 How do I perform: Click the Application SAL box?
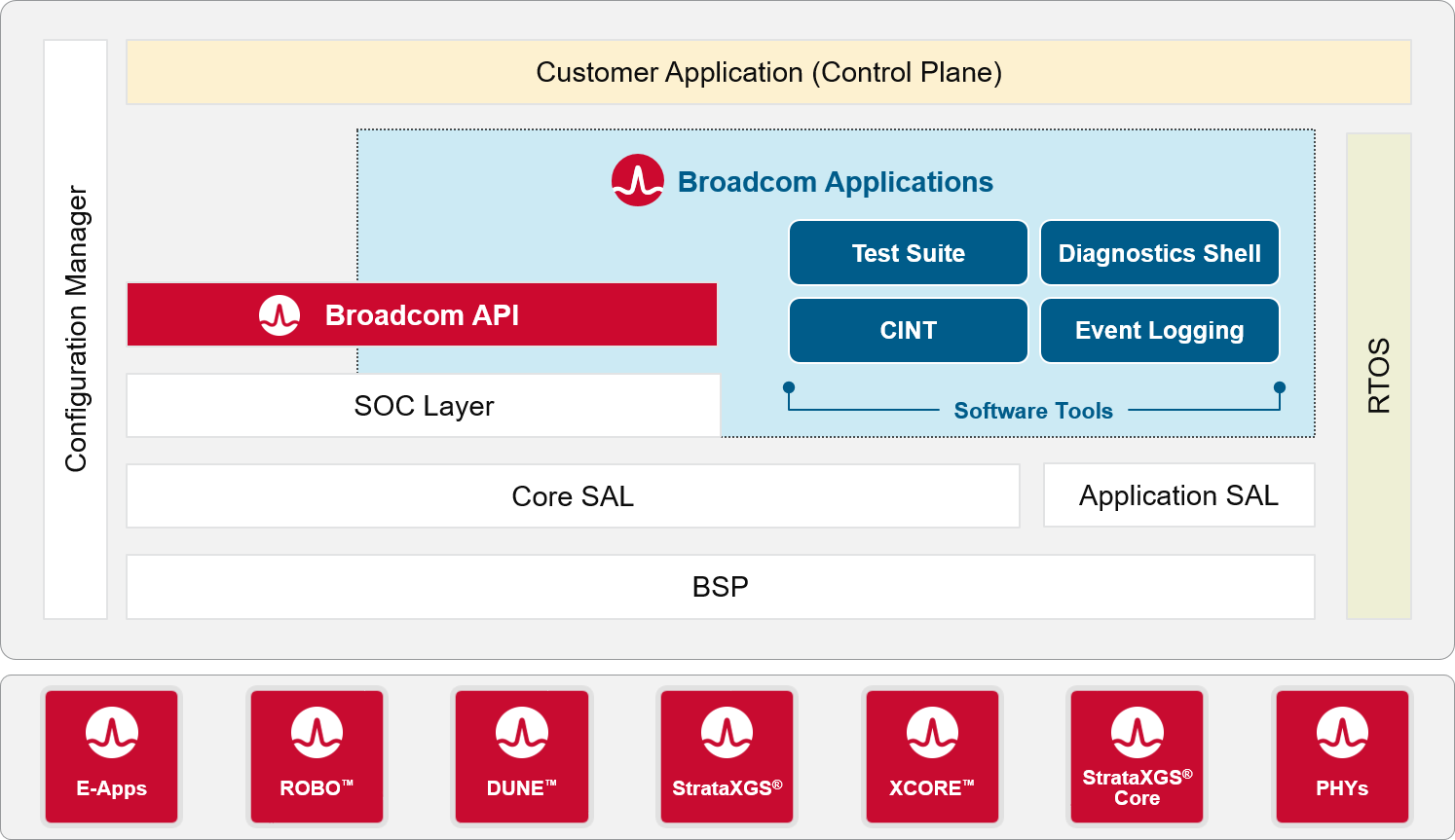coord(1178,495)
